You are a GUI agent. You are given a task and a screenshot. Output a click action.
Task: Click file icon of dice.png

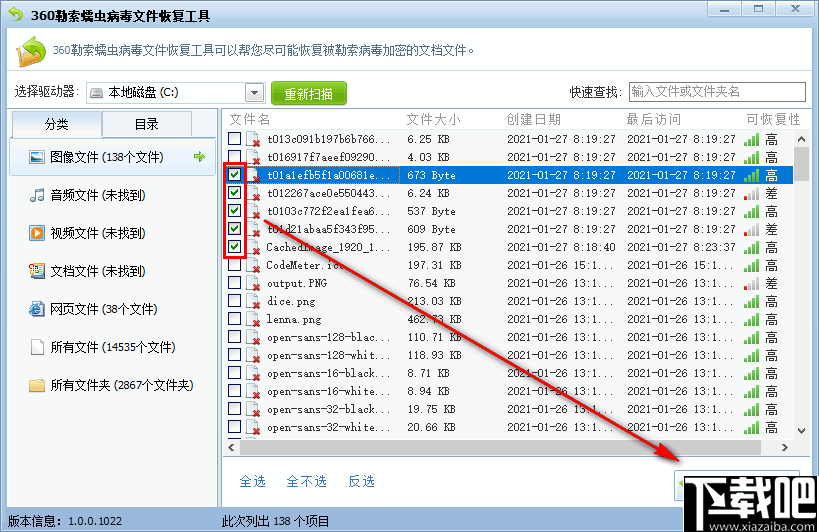(x=253, y=301)
